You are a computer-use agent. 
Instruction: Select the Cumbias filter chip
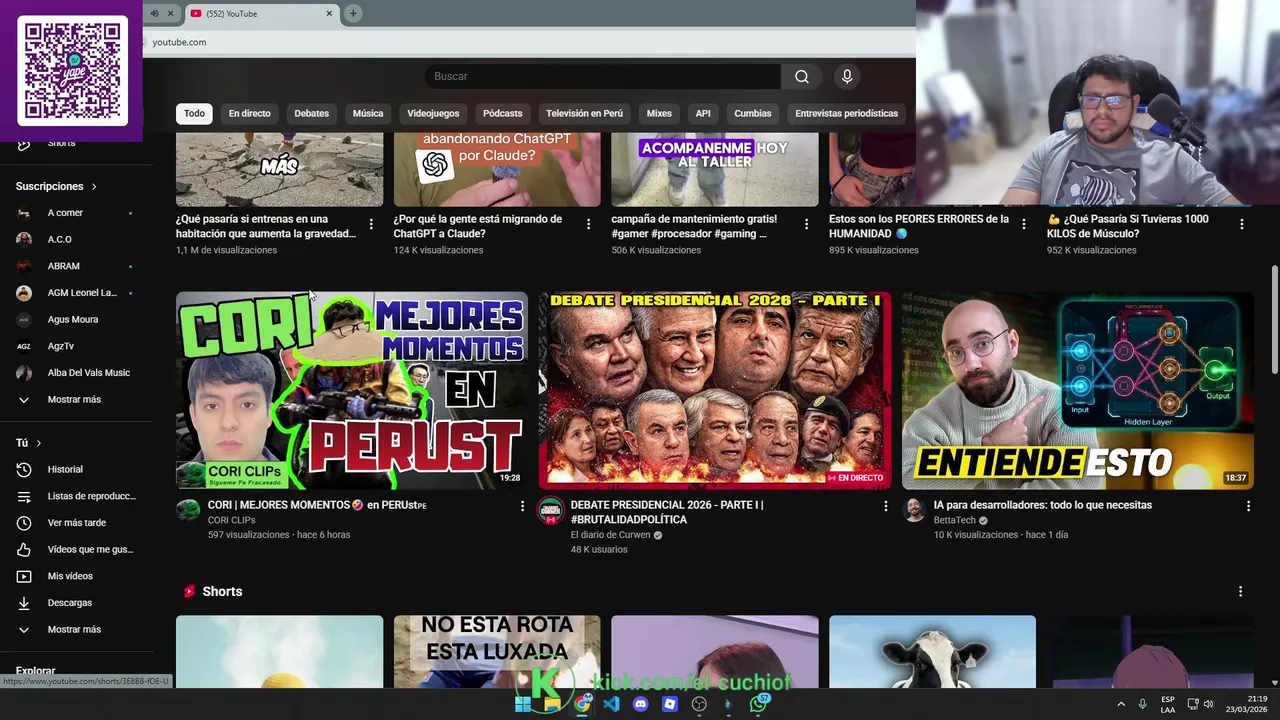753,113
